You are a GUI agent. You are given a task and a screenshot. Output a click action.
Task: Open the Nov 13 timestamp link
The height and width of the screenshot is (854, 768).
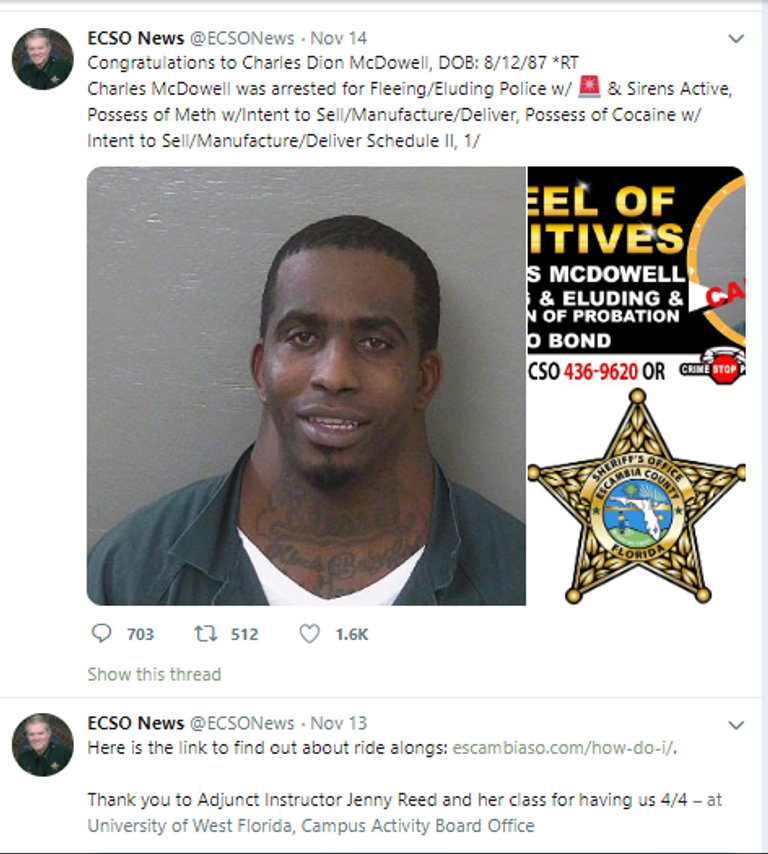[x=338, y=723]
